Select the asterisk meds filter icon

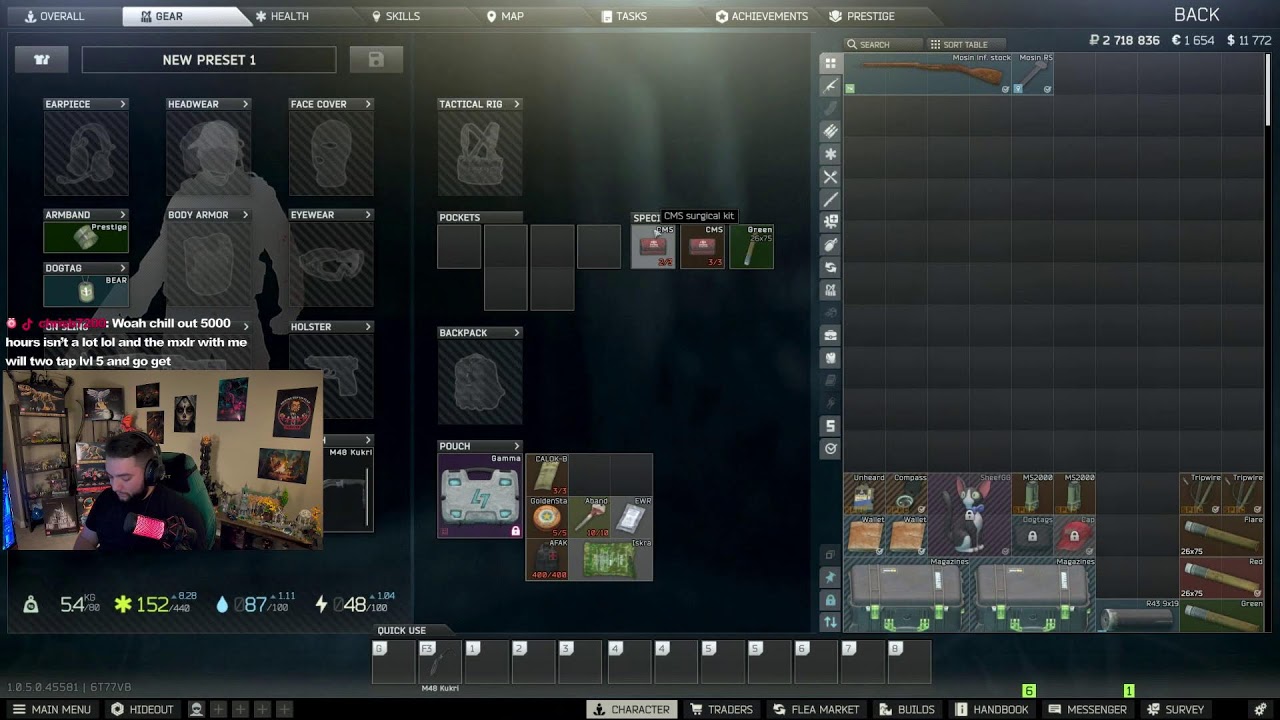[x=830, y=154]
